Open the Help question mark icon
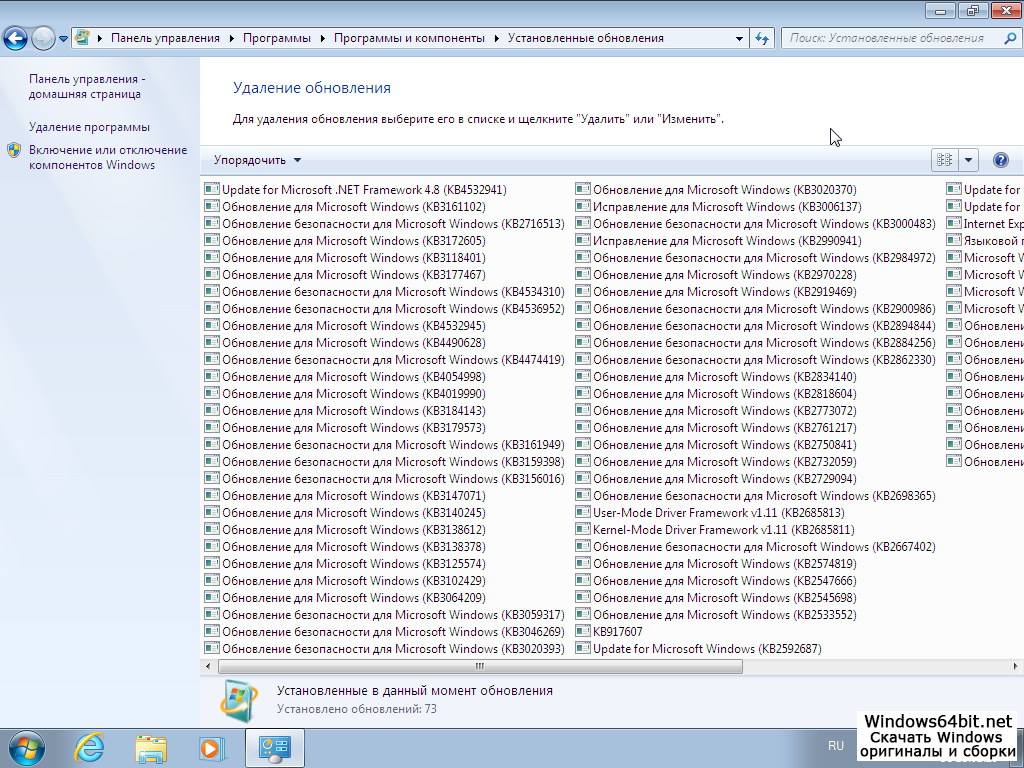Image resolution: width=1024 pixels, height=768 pixels. point(1000,160)
